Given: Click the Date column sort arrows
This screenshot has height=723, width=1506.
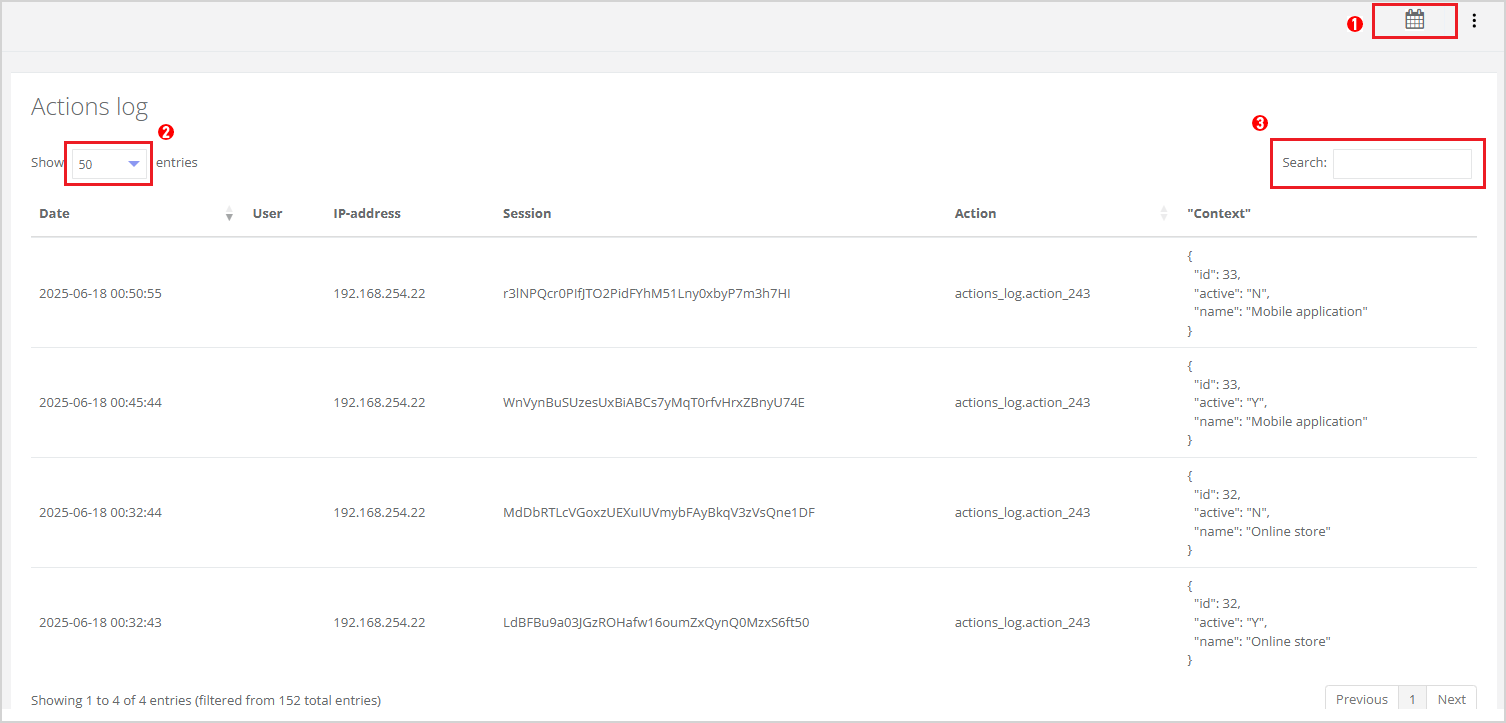Looking at the screenshot, I should tap(229, 214).
